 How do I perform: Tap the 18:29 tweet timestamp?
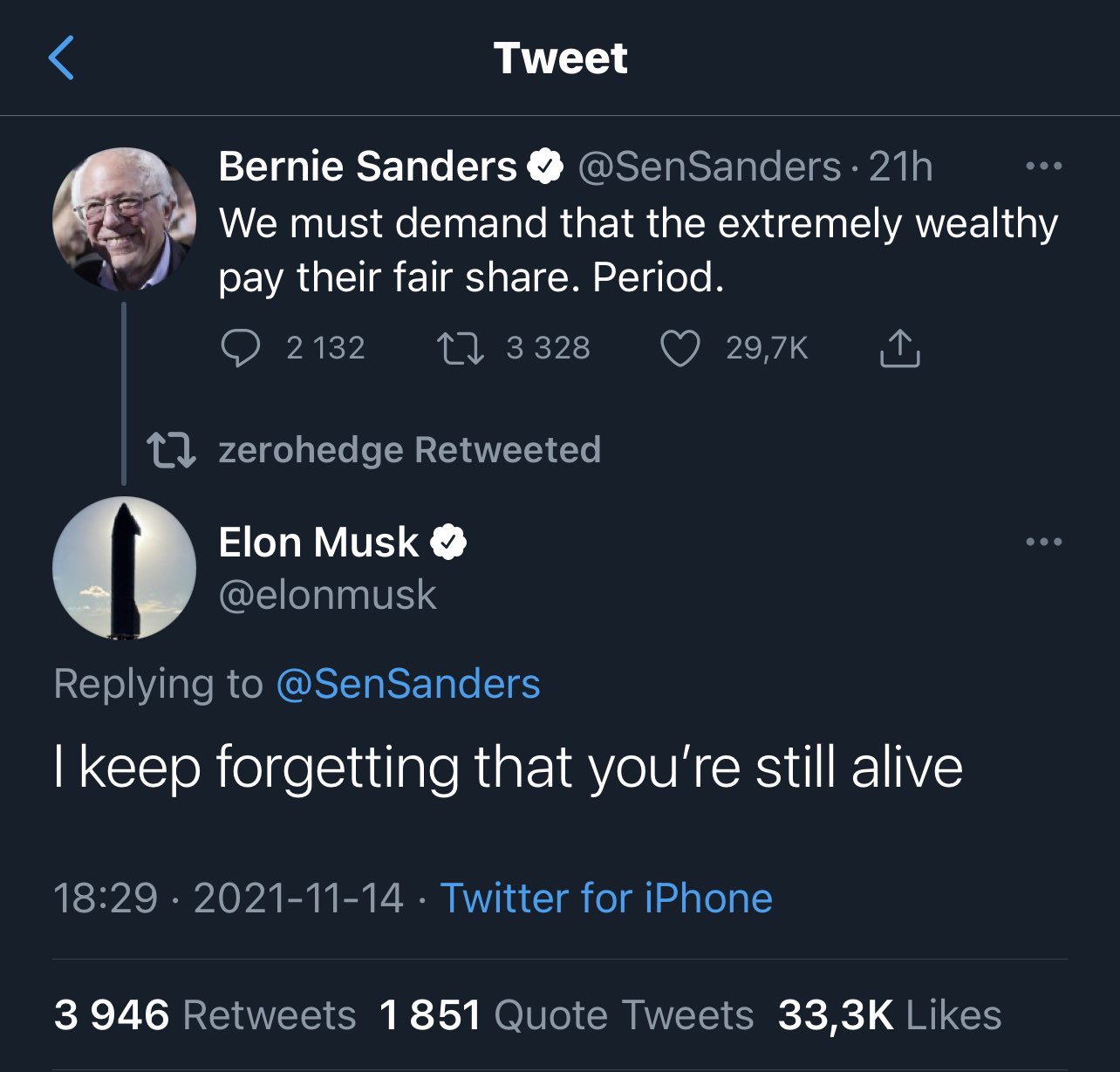pos(106,898)
